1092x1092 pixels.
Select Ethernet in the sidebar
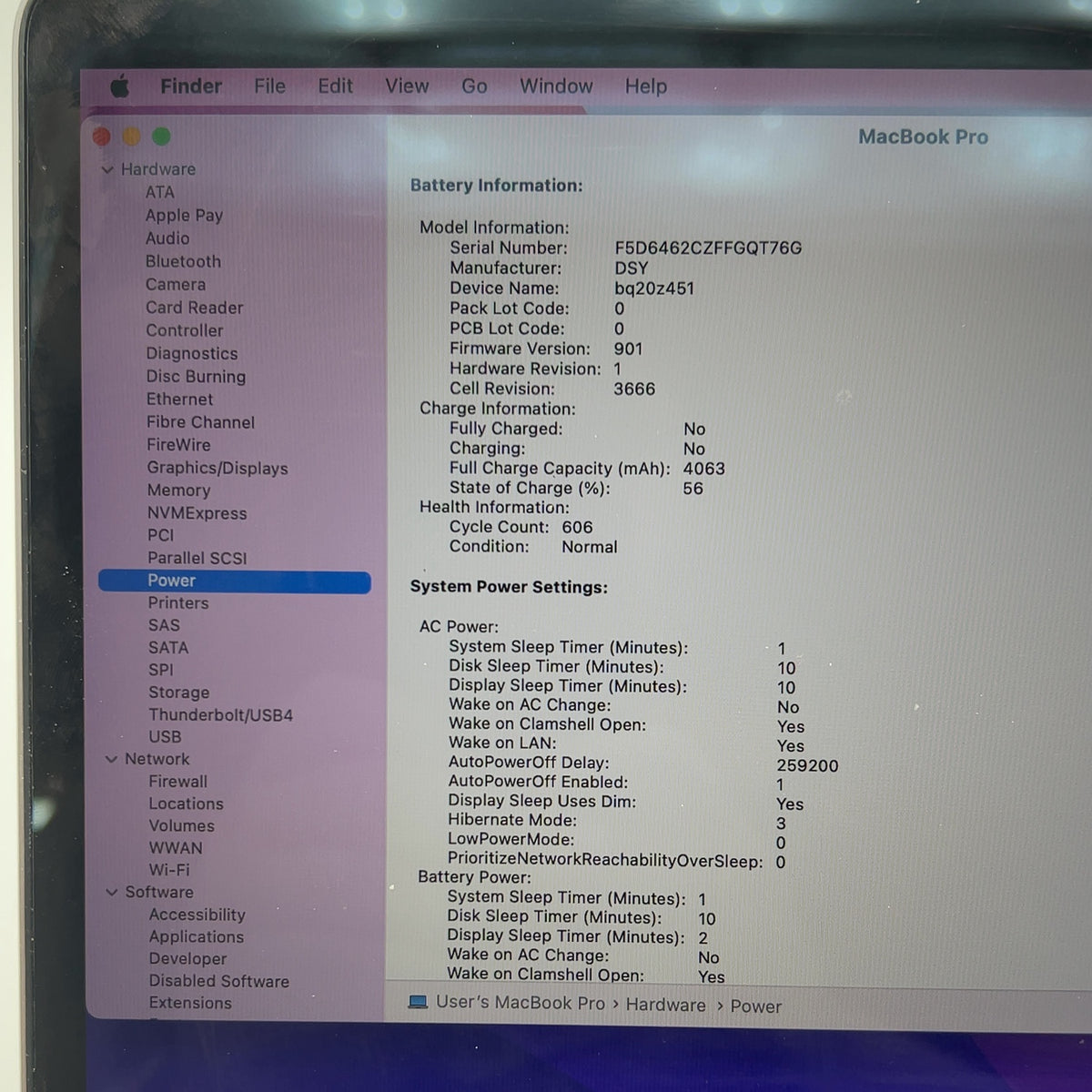180,399
